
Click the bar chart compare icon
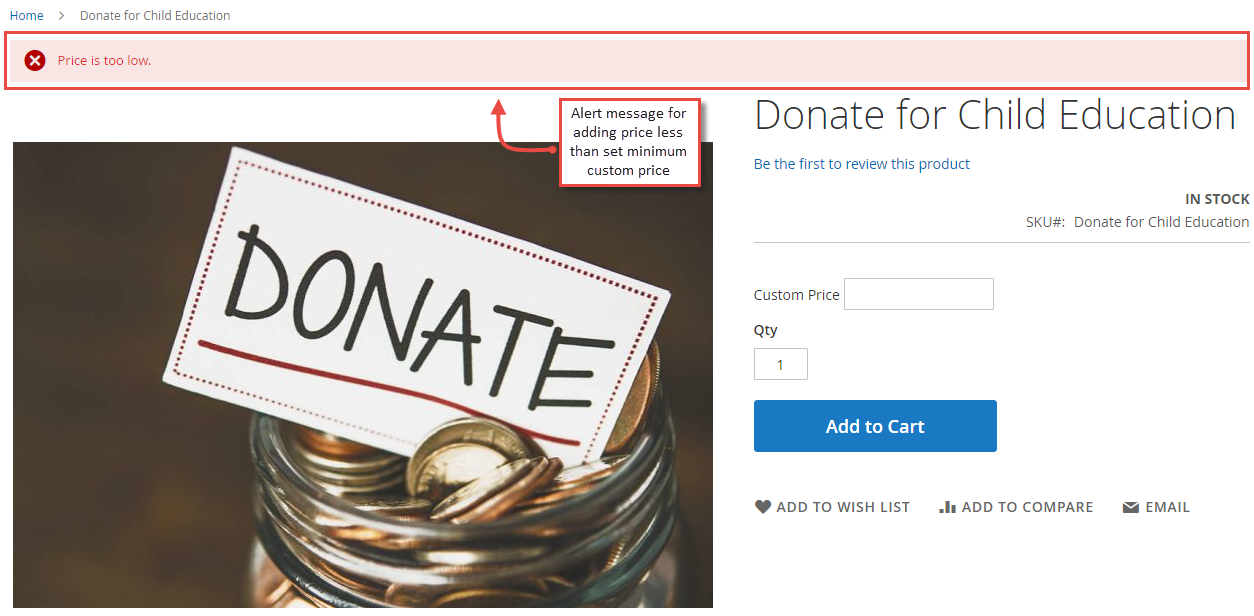[948, 507]
